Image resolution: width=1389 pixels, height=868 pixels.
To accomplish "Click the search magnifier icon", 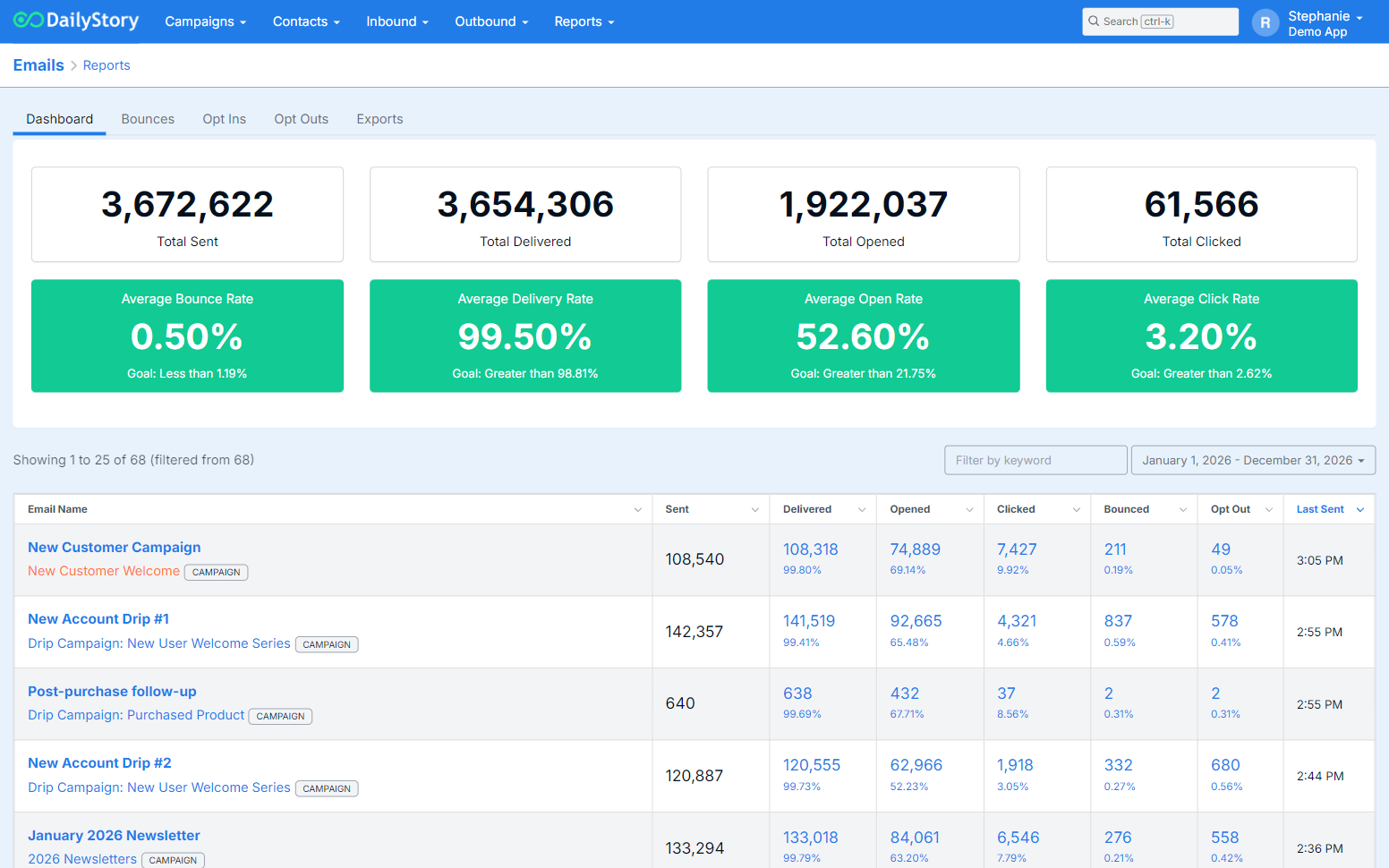I will tap(1094, 21).
